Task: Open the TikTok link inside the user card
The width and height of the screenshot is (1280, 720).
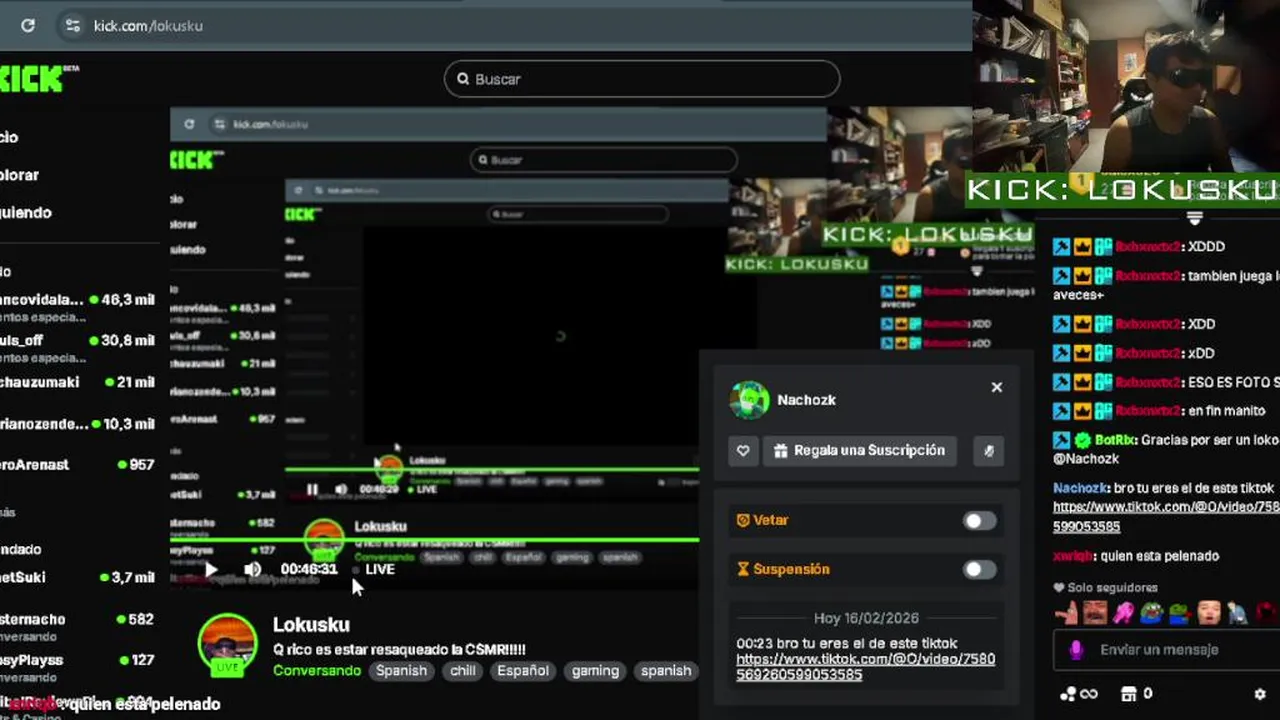Action: click(865, 667)
